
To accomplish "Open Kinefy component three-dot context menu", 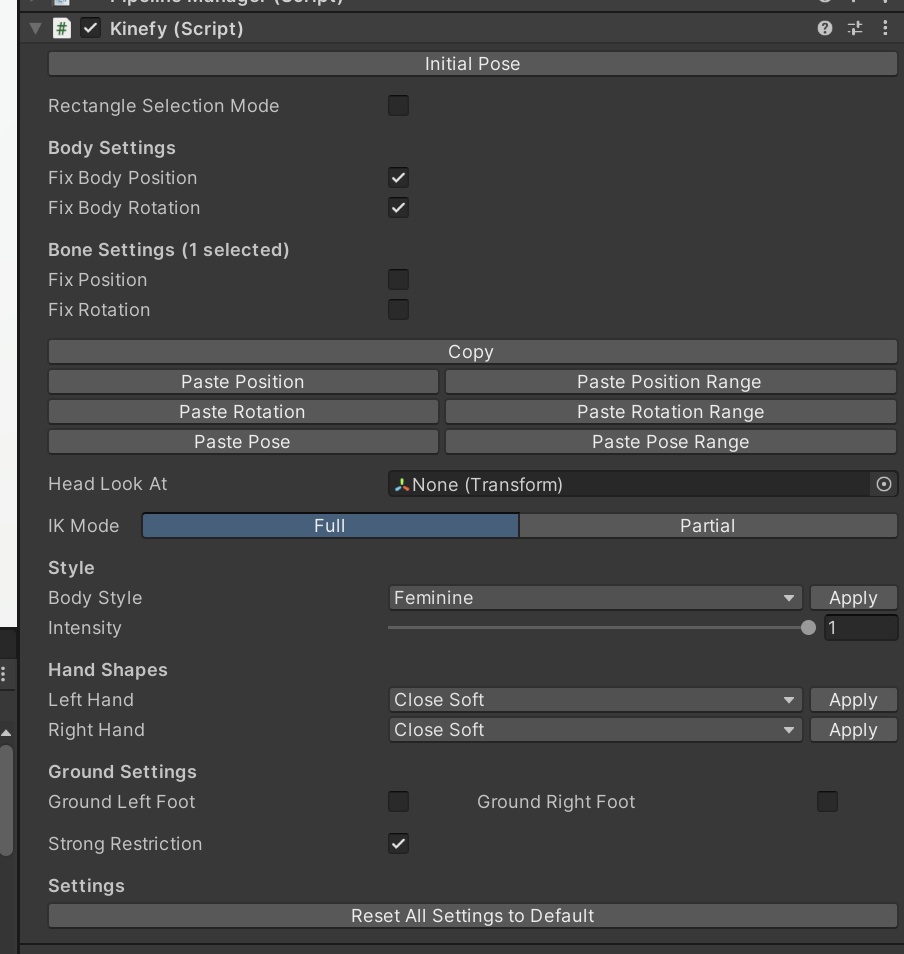I will click(x=885, y=28).
